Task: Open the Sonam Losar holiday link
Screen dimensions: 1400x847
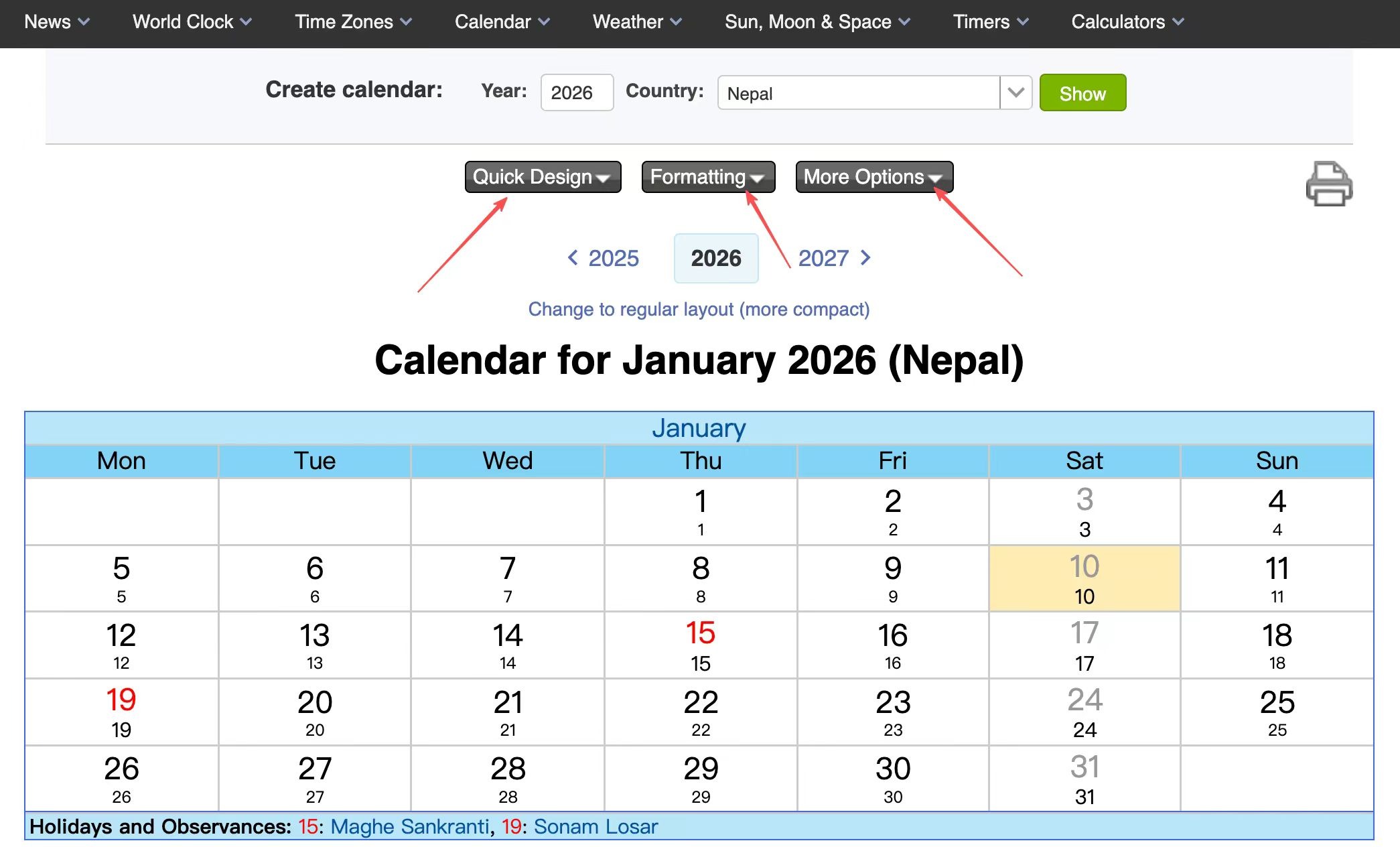Action: (595, 826)
